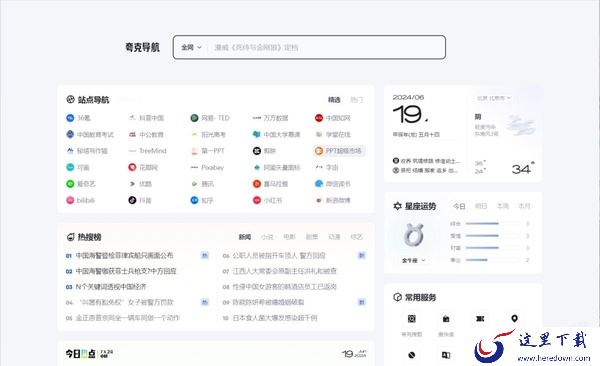This screenshot has height=366, width=600.
Task: Click the Taurus zodiac ring image
Action: [x=414, y=235]
